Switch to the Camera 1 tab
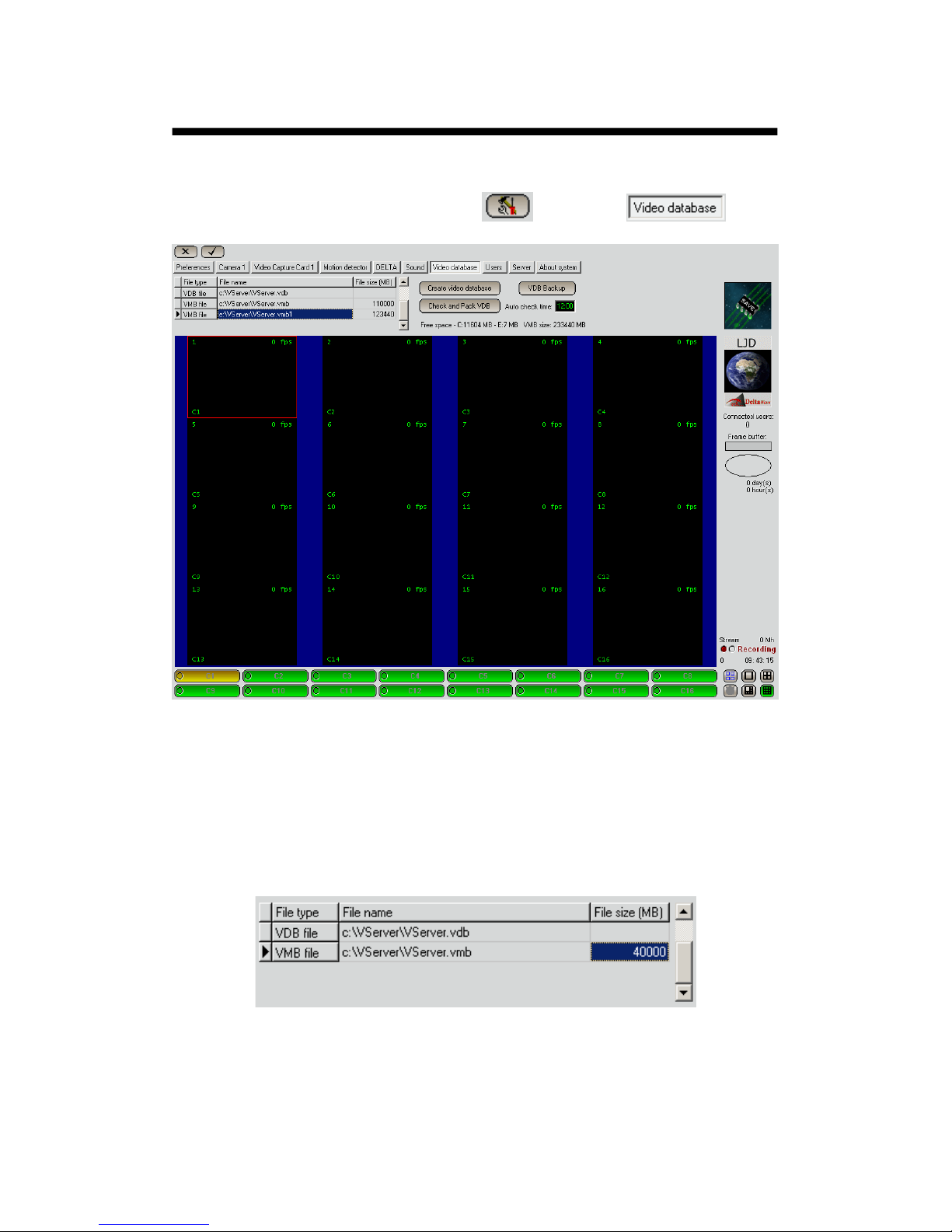Image resolution: width=952 pixels, height=1232 pixels. pyautogui.click(x=232, y=267)
